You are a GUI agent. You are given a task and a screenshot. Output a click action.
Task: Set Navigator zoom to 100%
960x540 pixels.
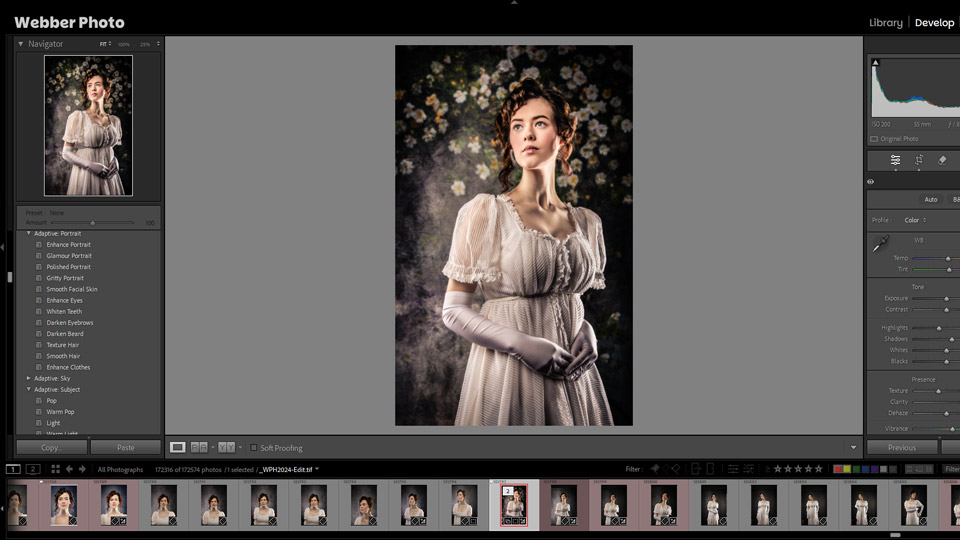pos(124,44)
